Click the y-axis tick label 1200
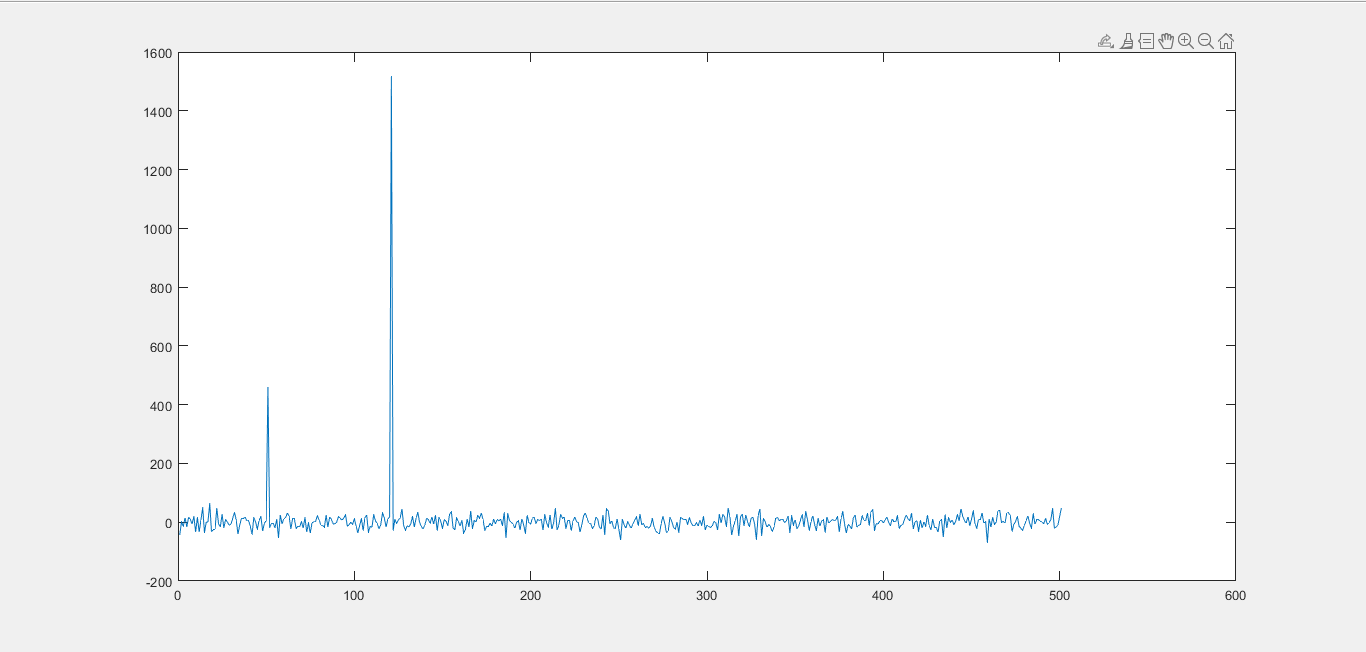This screenshot has height=652, width=1366. [x=159, y=170]
